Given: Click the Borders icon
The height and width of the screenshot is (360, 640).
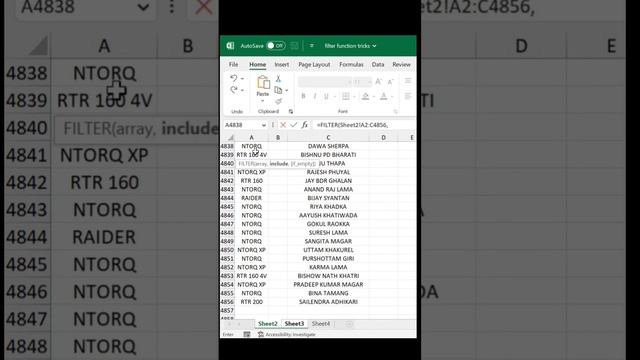Looking at the screenshot, I should 346,96.
